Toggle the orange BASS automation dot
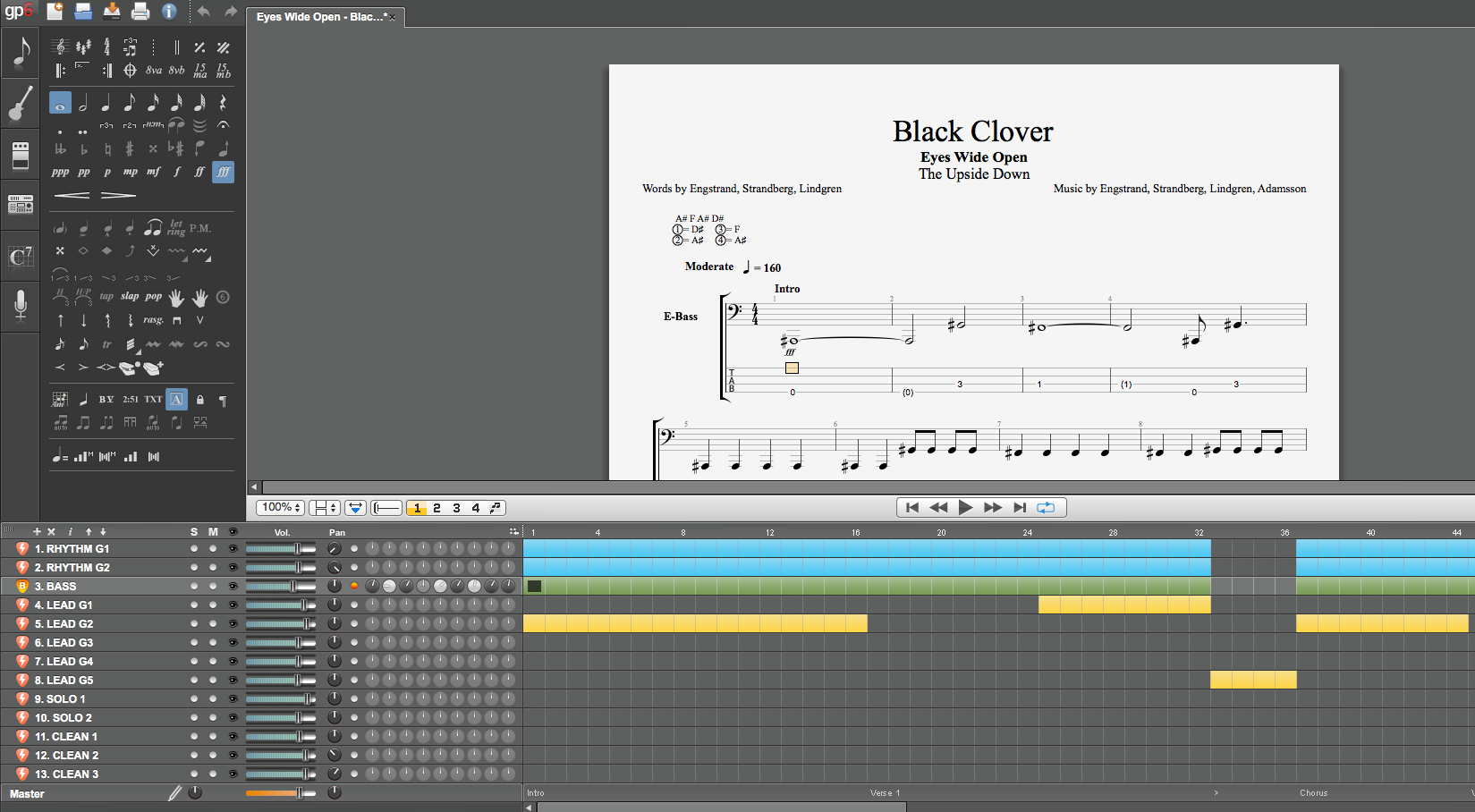Viewport: 1475px width, 812px height. (354, 586)
